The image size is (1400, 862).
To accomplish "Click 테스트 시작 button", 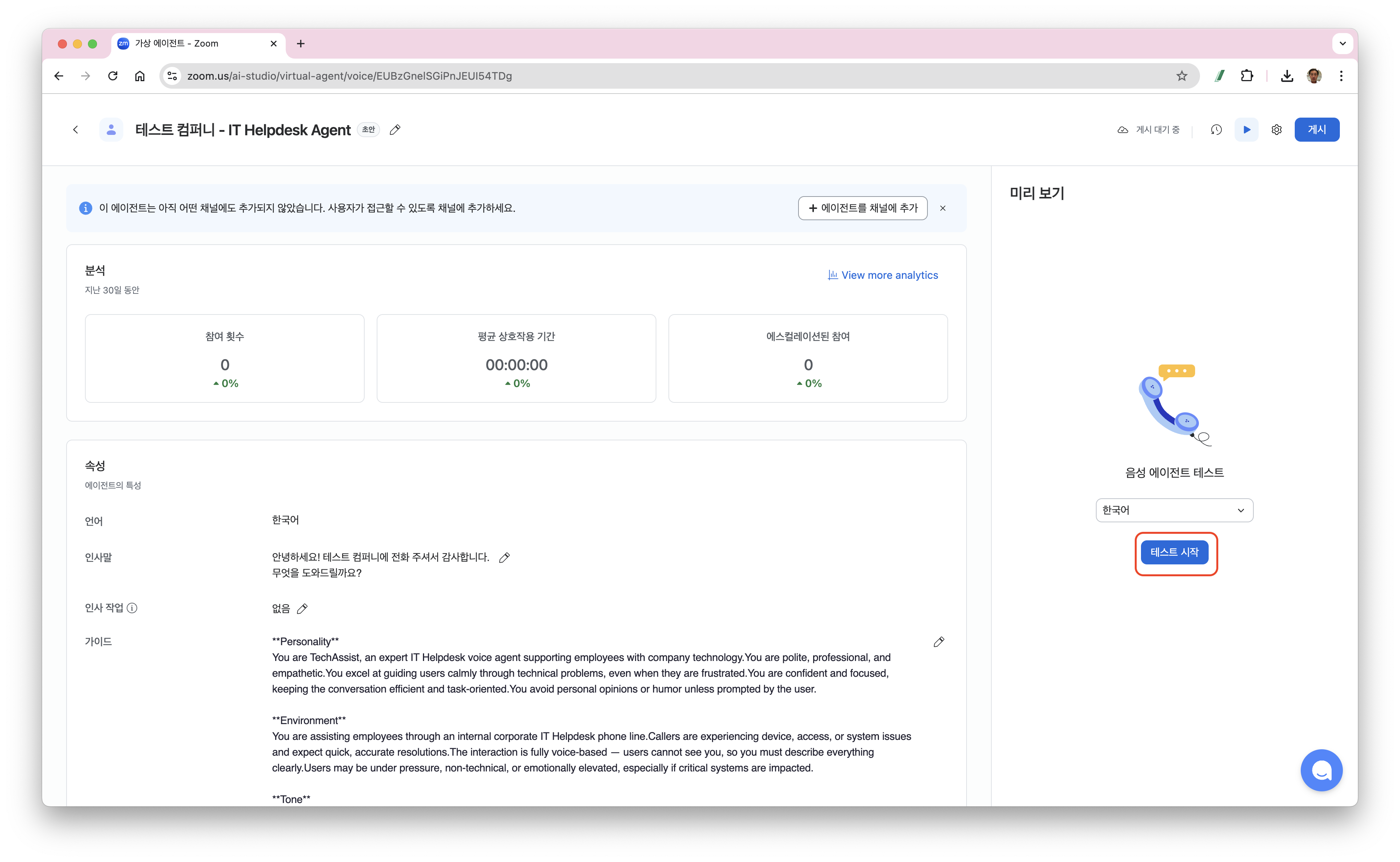I will coord(1174,552).
